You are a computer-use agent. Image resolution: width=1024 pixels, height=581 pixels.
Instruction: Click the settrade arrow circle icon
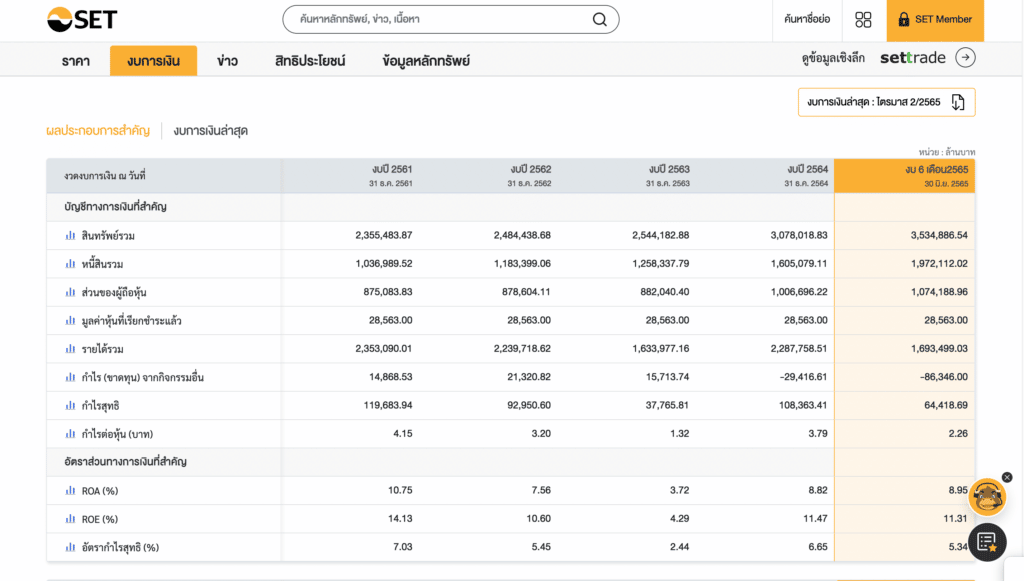tap(965, 57)
